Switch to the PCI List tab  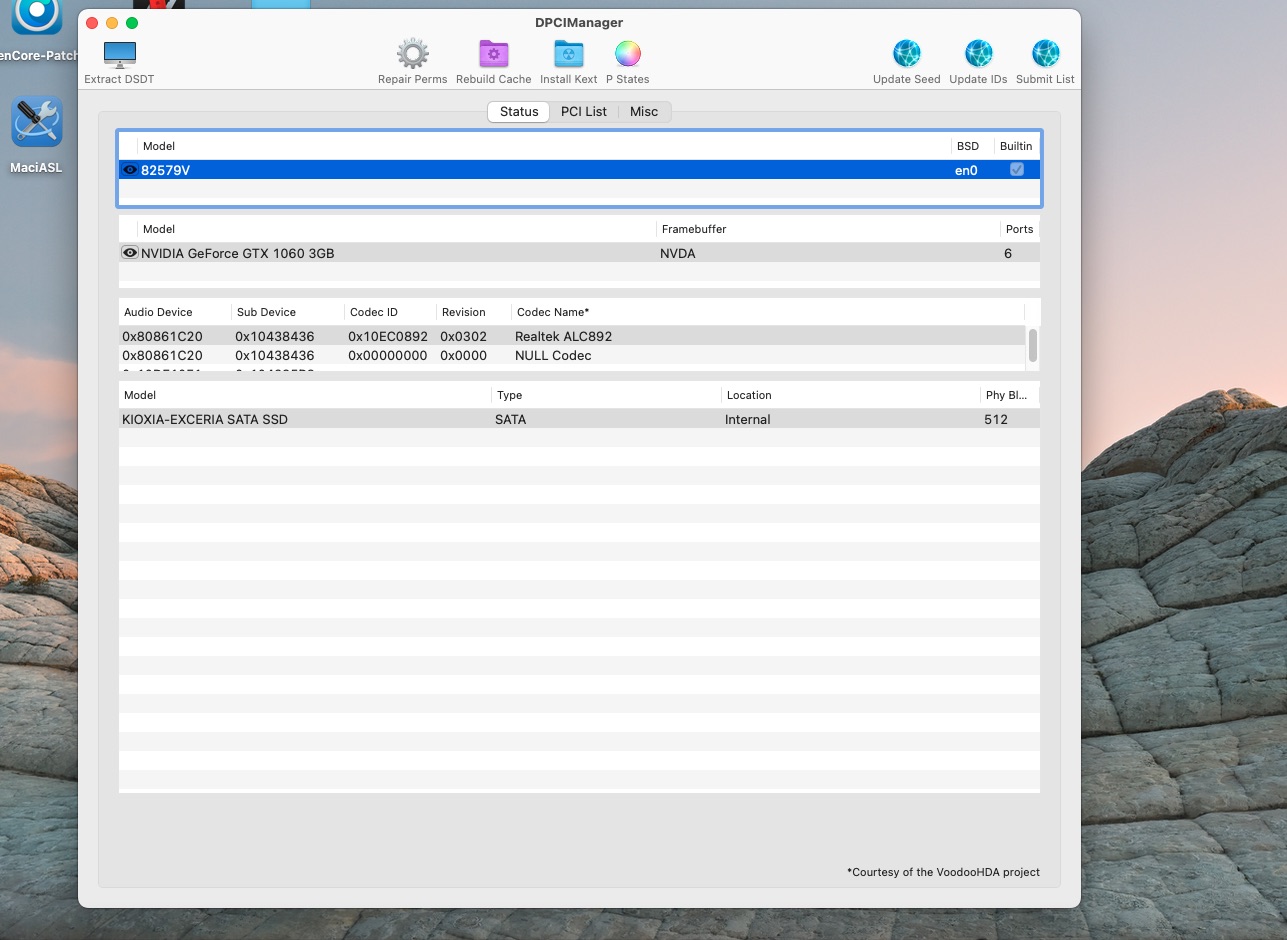[x=583, y=112]
